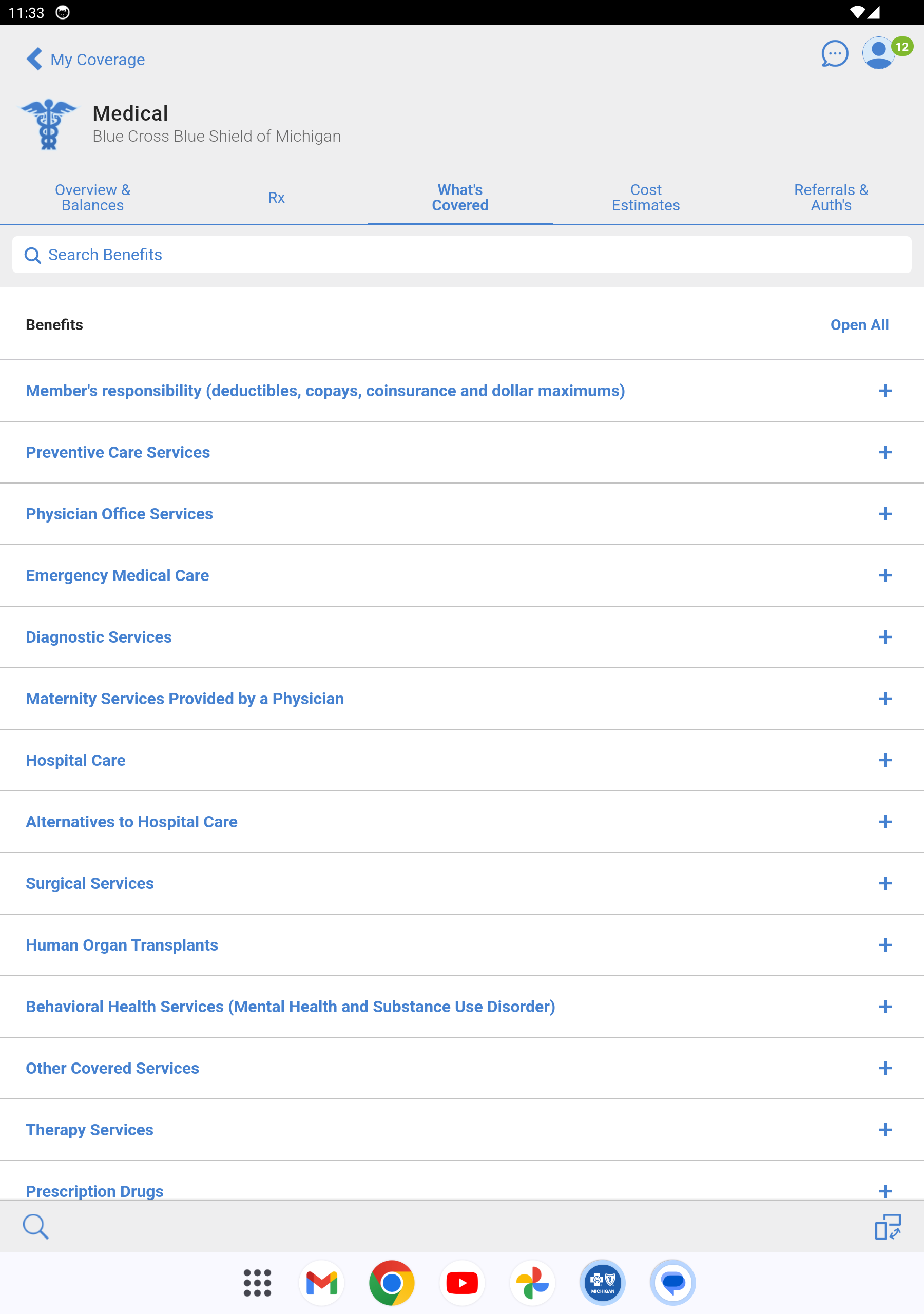The image size is (924, 1314).
Task: Open the app drawer grid icon
Action: (x=257, y=1283)
